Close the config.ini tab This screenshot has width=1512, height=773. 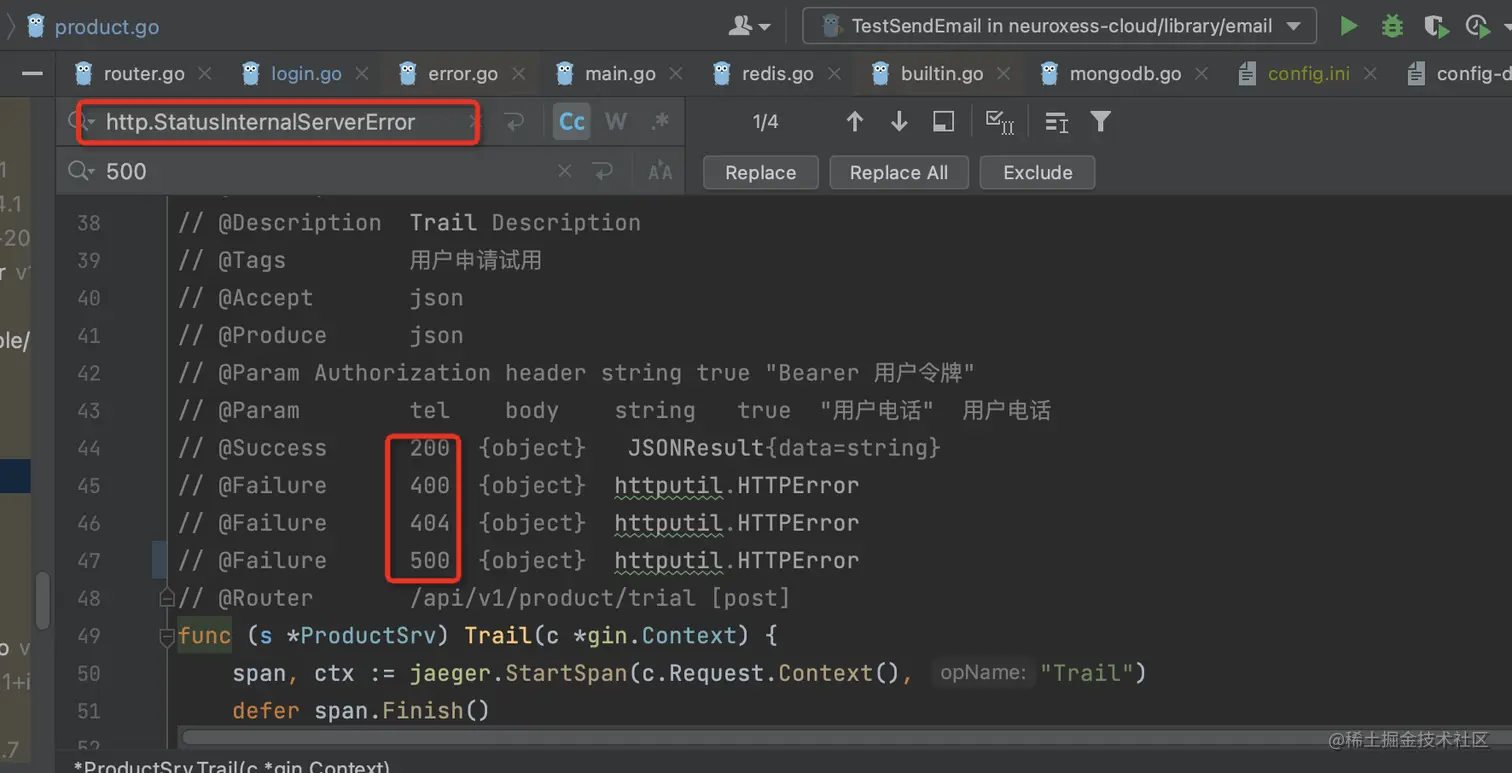pos(1370,74)
